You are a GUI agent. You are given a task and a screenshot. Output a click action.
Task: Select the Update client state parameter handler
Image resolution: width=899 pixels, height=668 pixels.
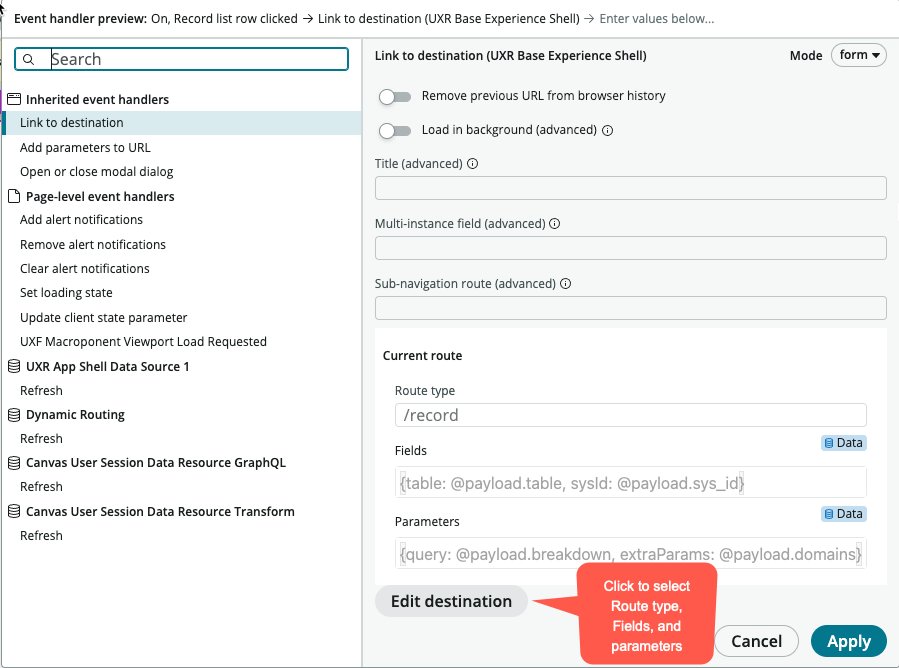[x=105, y=317]
